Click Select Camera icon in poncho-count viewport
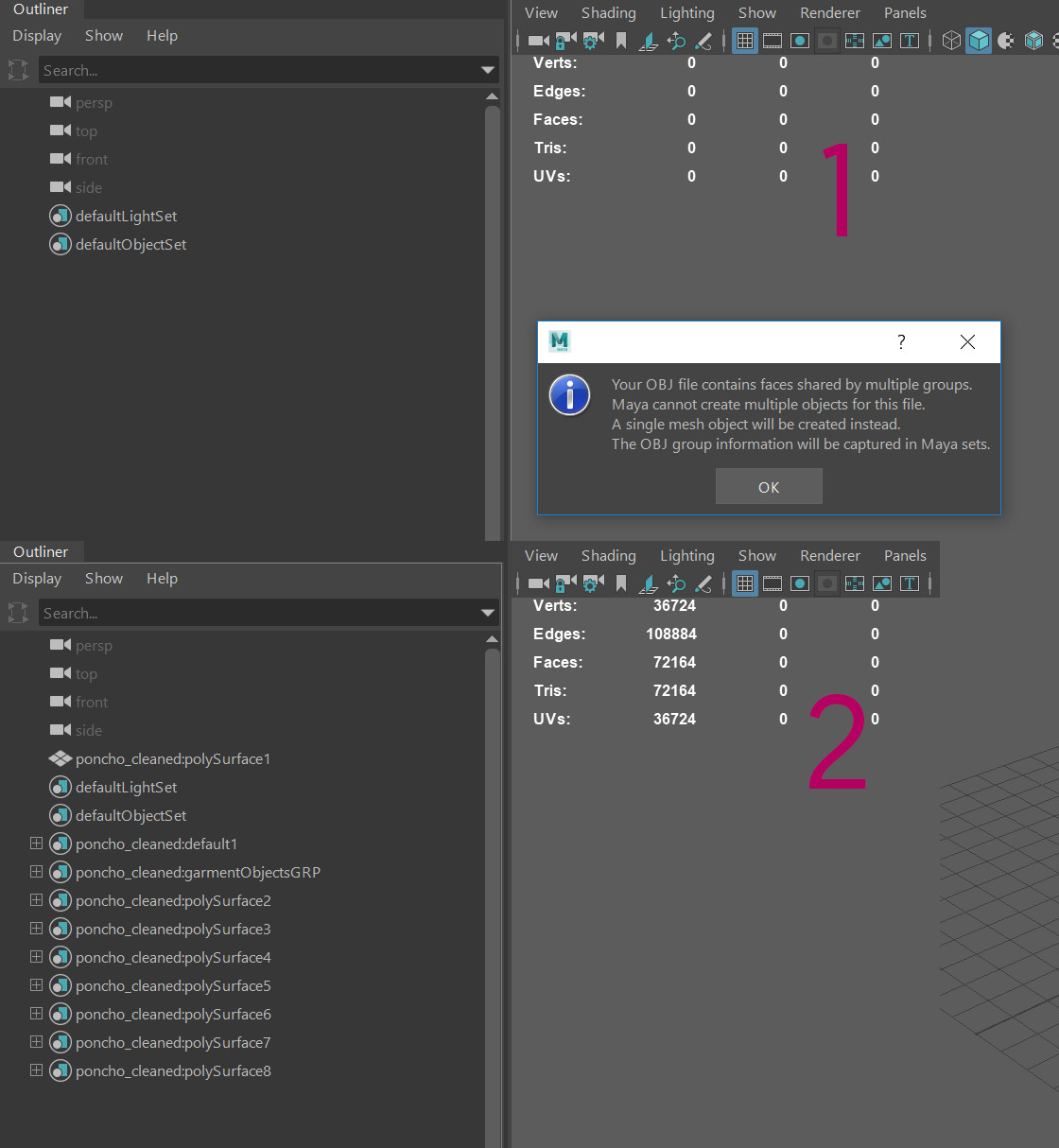This screenshot has height=1148, width=1059. coord(539,583)
